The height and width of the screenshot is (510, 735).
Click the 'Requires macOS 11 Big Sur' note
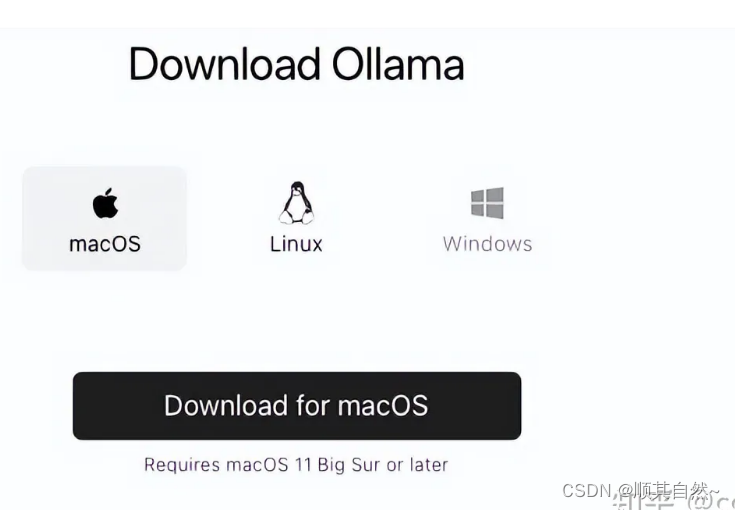pyautogui.click(x=296, y=465)
